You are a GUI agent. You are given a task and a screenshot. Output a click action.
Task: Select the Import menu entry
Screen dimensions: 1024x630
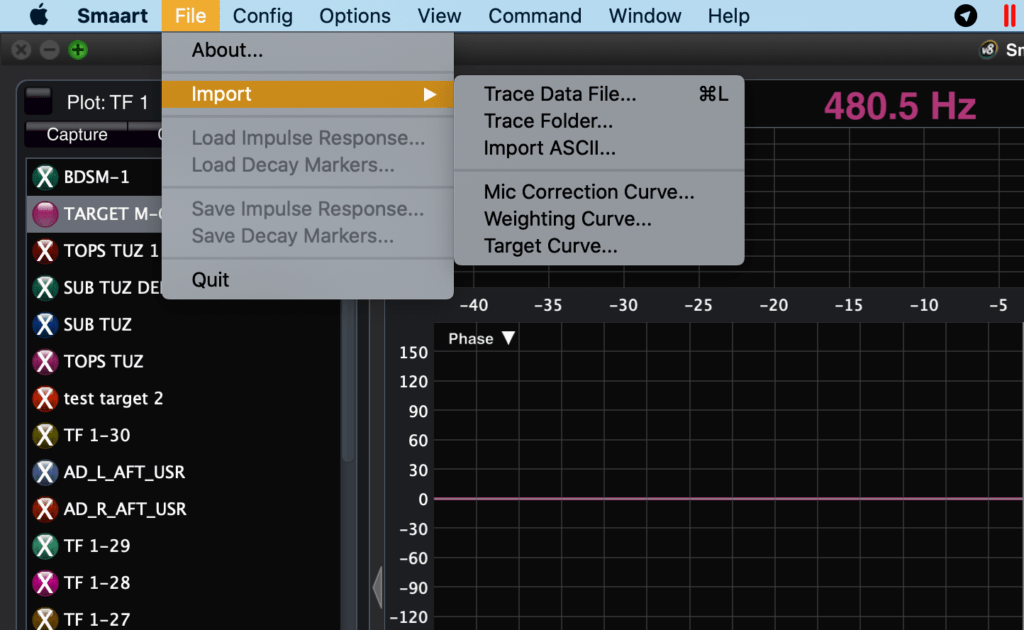tap(308, 94)
